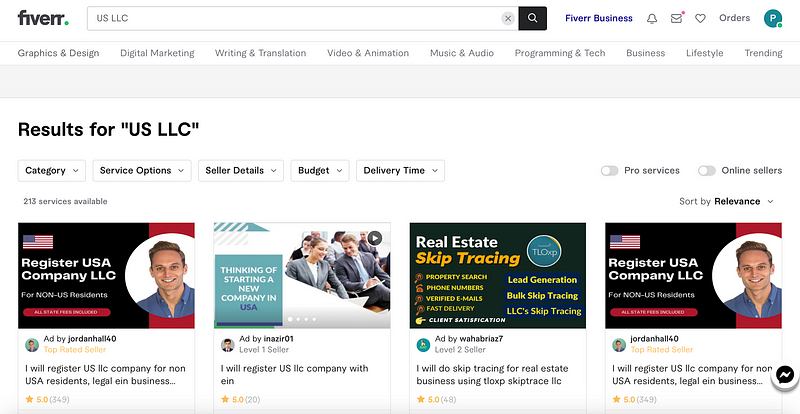Open the notifications bell
Screen dimensions: 800x414
[x=652, y=18]
